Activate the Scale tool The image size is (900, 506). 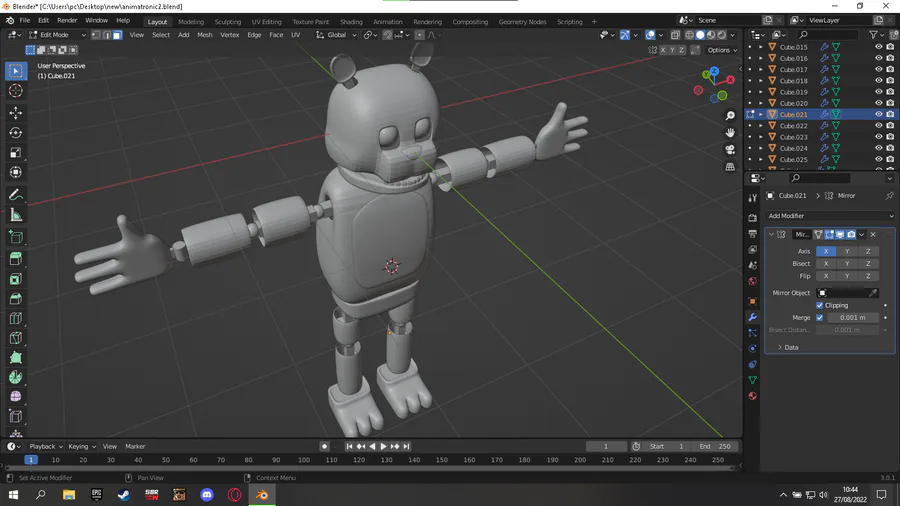pyautogui.click(x=15, y=153)
